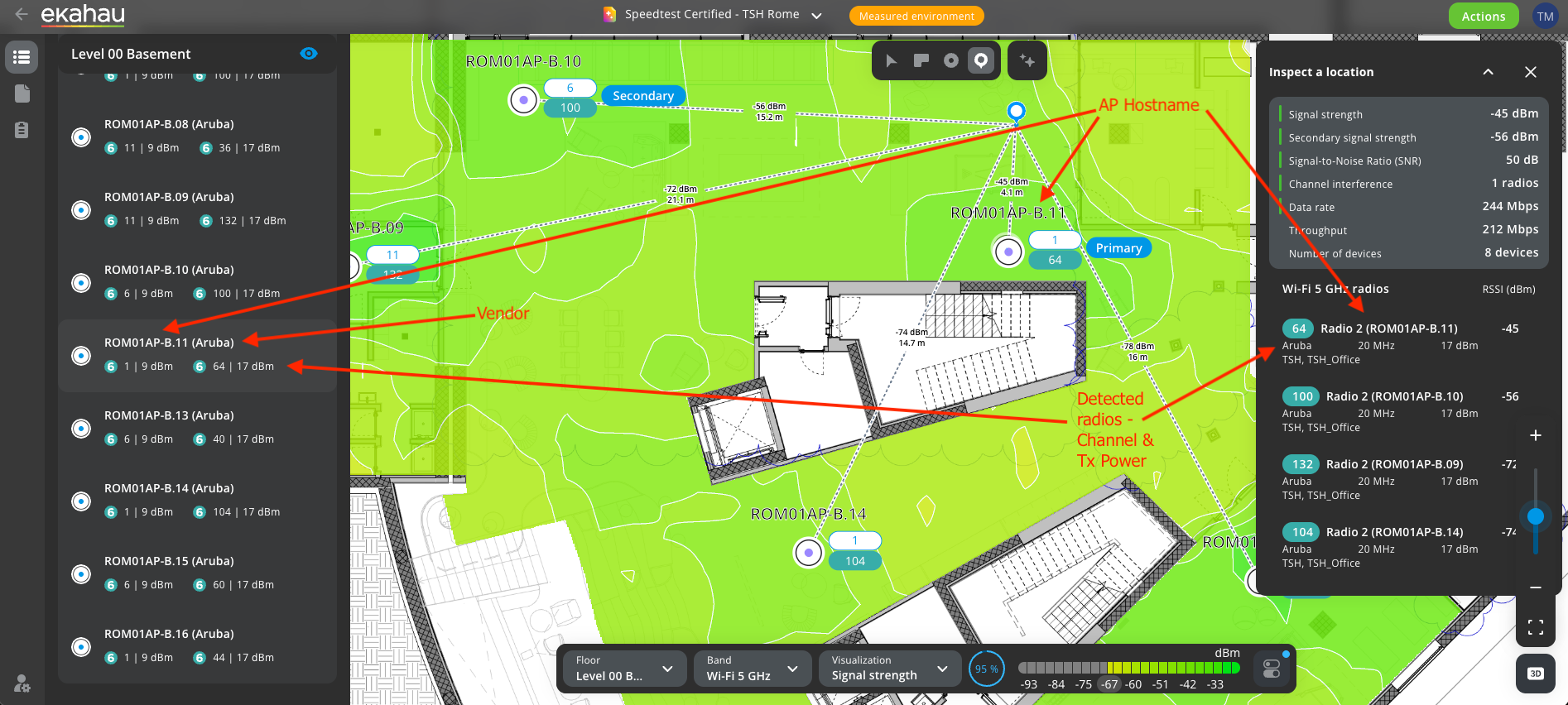Close the Inspect a location panel

[x=1531, y=72]
